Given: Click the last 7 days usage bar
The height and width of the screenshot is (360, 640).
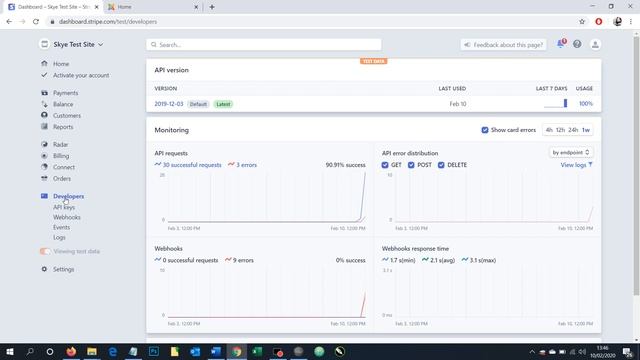Looking at the screenshot, I should click(x=565, y=103).
